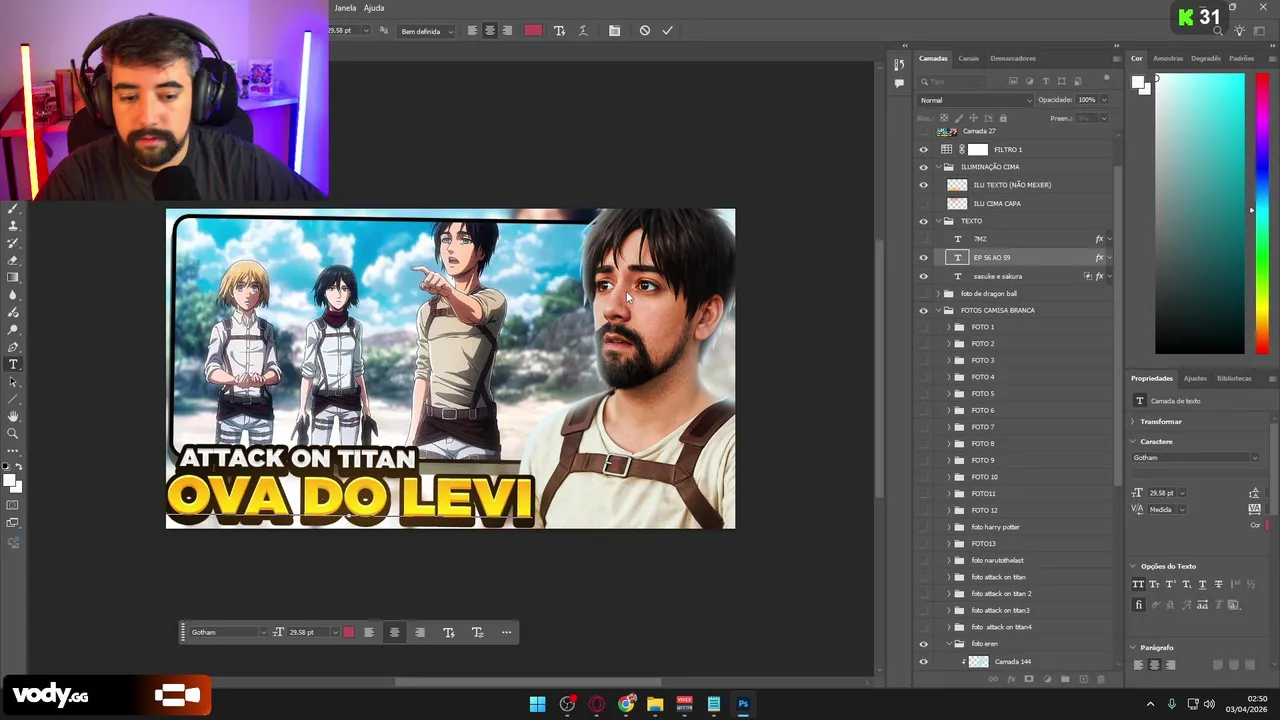
Task: Switch to the Canais tab
Action: point(968,58)
